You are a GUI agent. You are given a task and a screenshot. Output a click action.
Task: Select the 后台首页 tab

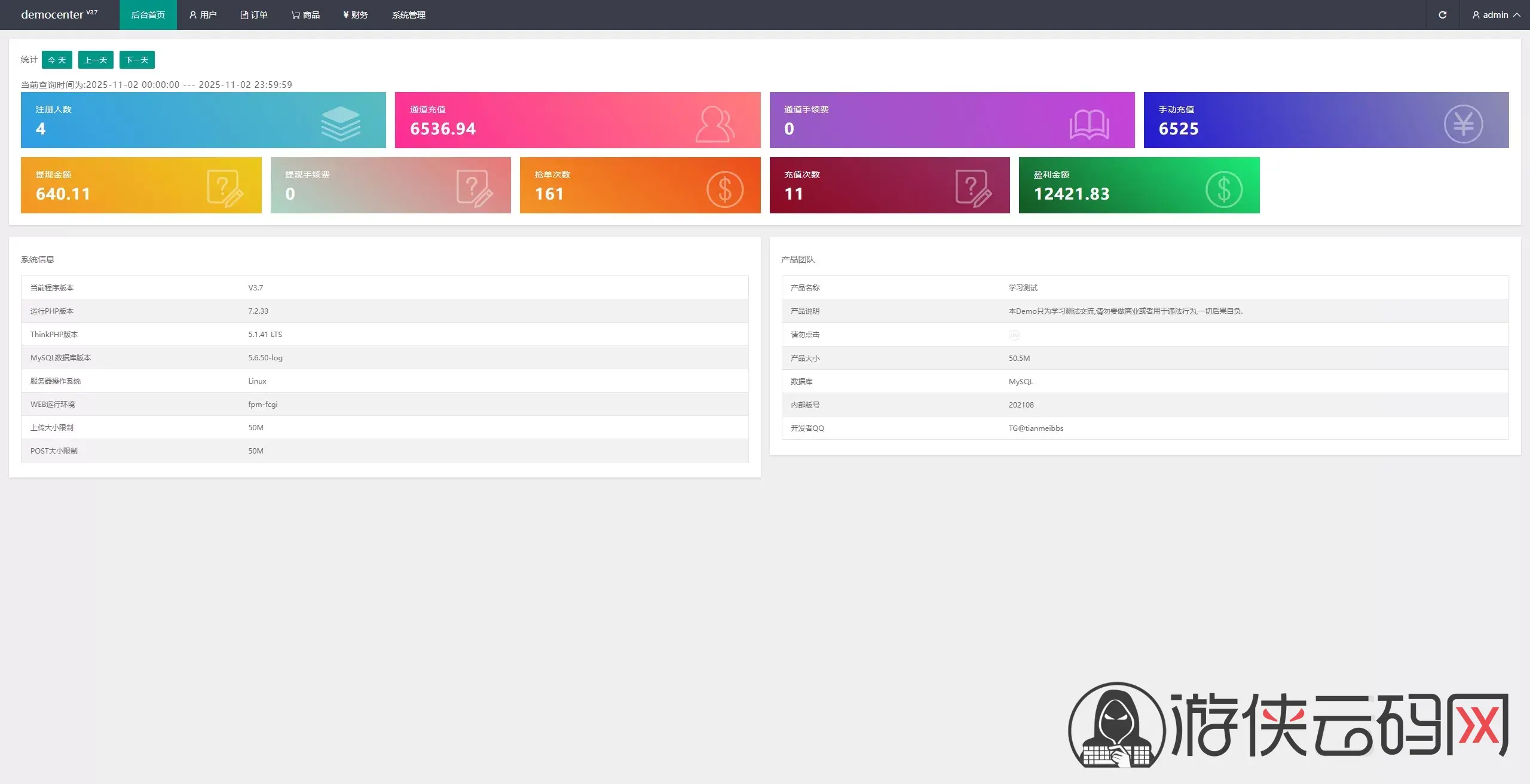tap(148, 15)
